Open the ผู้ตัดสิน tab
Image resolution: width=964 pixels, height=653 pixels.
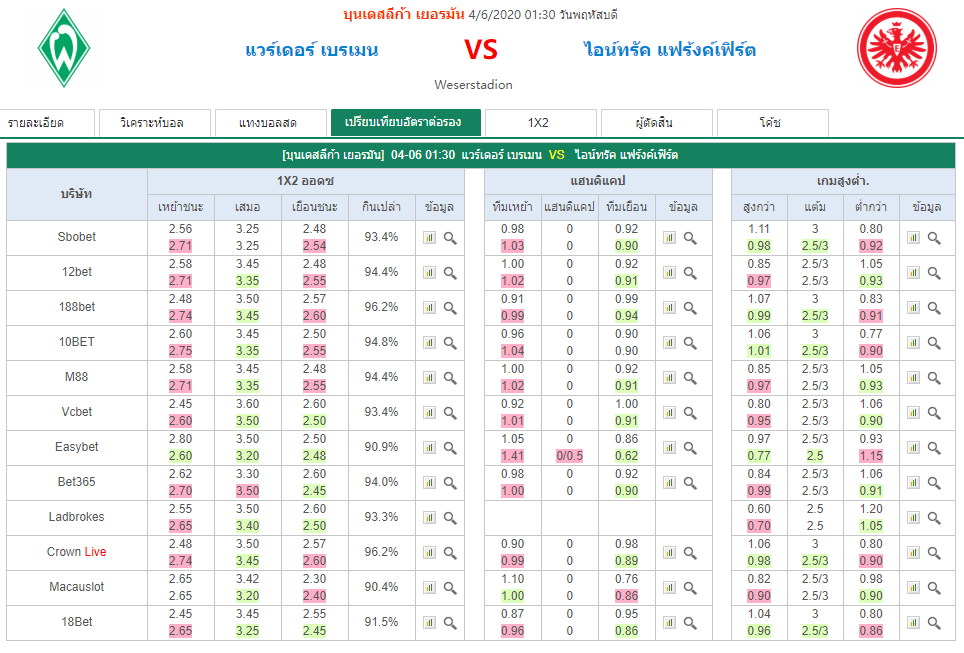[x=657, y=122]
